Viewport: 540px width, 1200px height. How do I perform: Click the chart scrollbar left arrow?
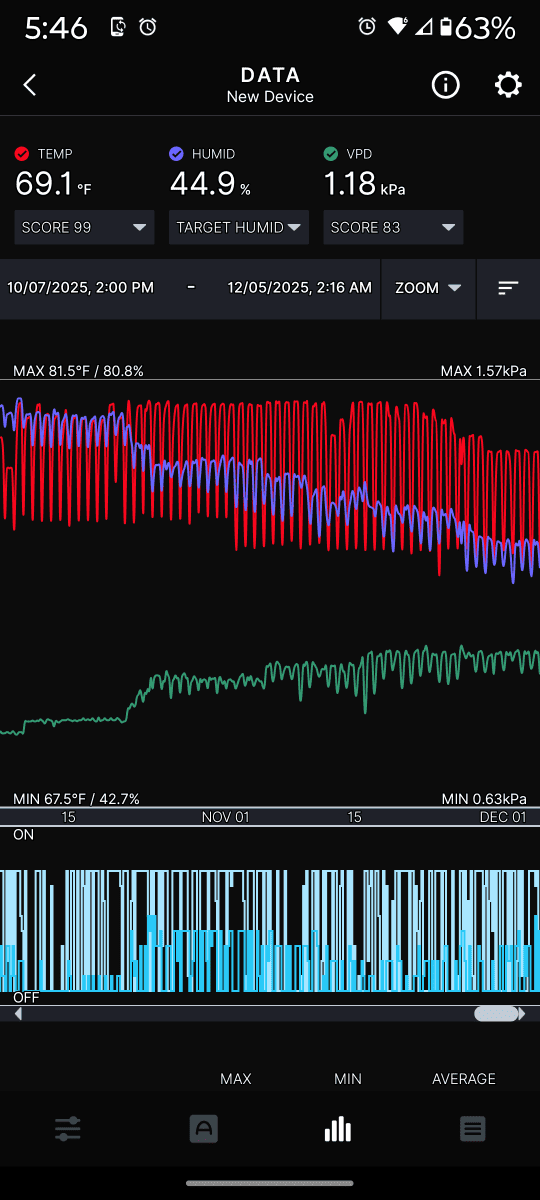tap(18, 1014)
